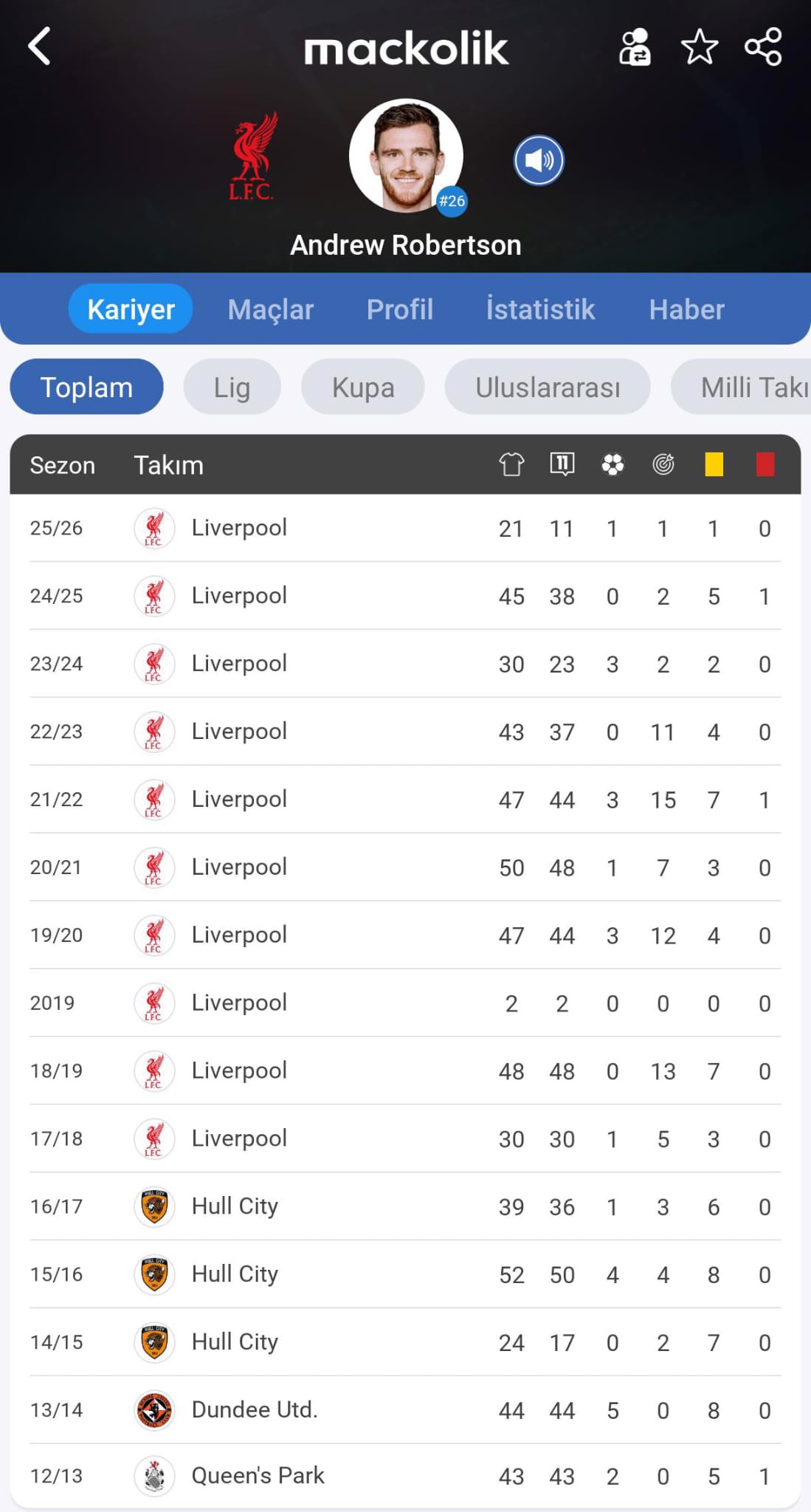Viewport: 811px width, 1512px height.
Task: Add player to favorites with star icon
Action: [699, 48]
